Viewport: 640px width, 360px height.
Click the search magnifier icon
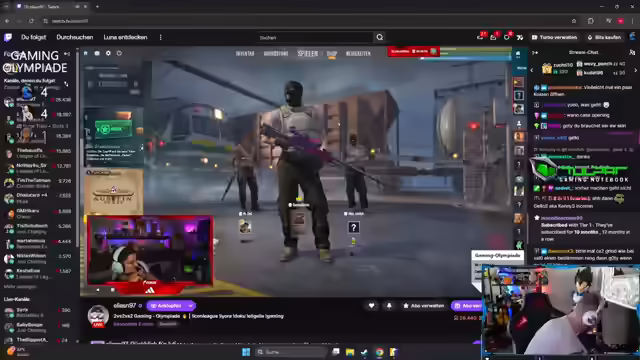click(380, 38)
